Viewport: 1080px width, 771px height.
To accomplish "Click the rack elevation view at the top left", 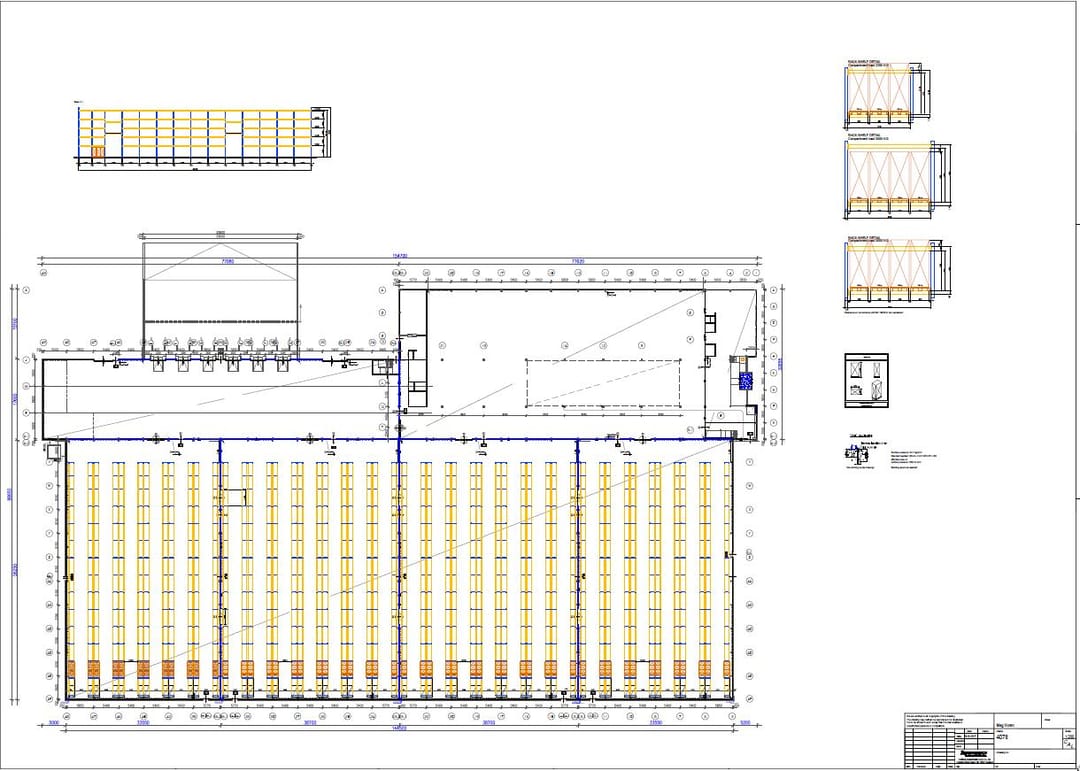I will (x=200, y=134).
